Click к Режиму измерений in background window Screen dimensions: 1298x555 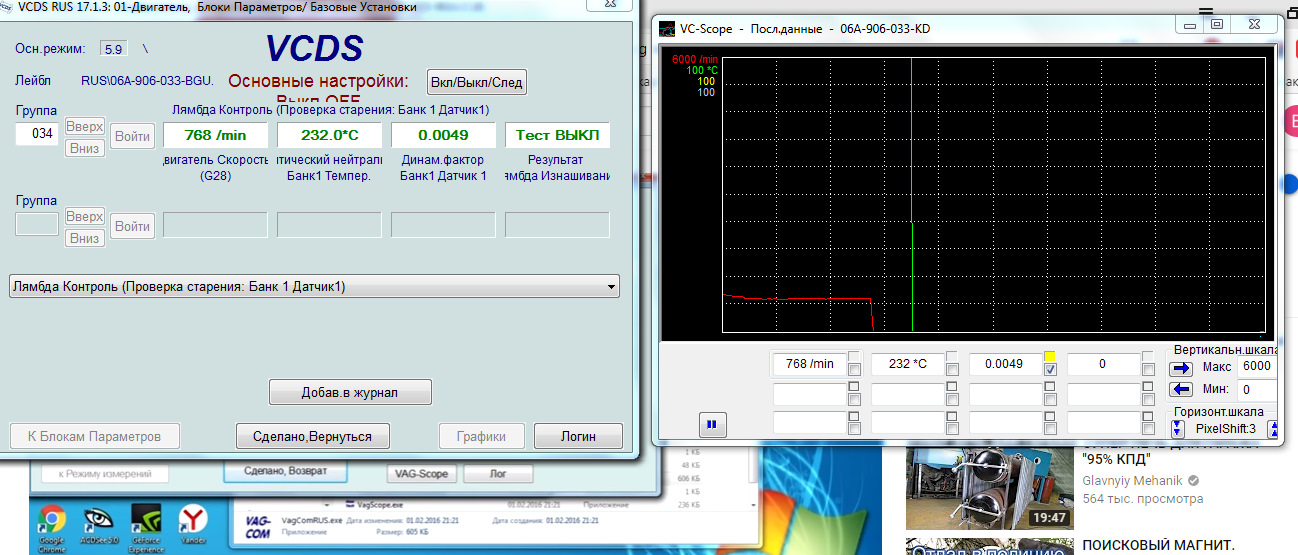pyautogui.click(x=103, y=474)
